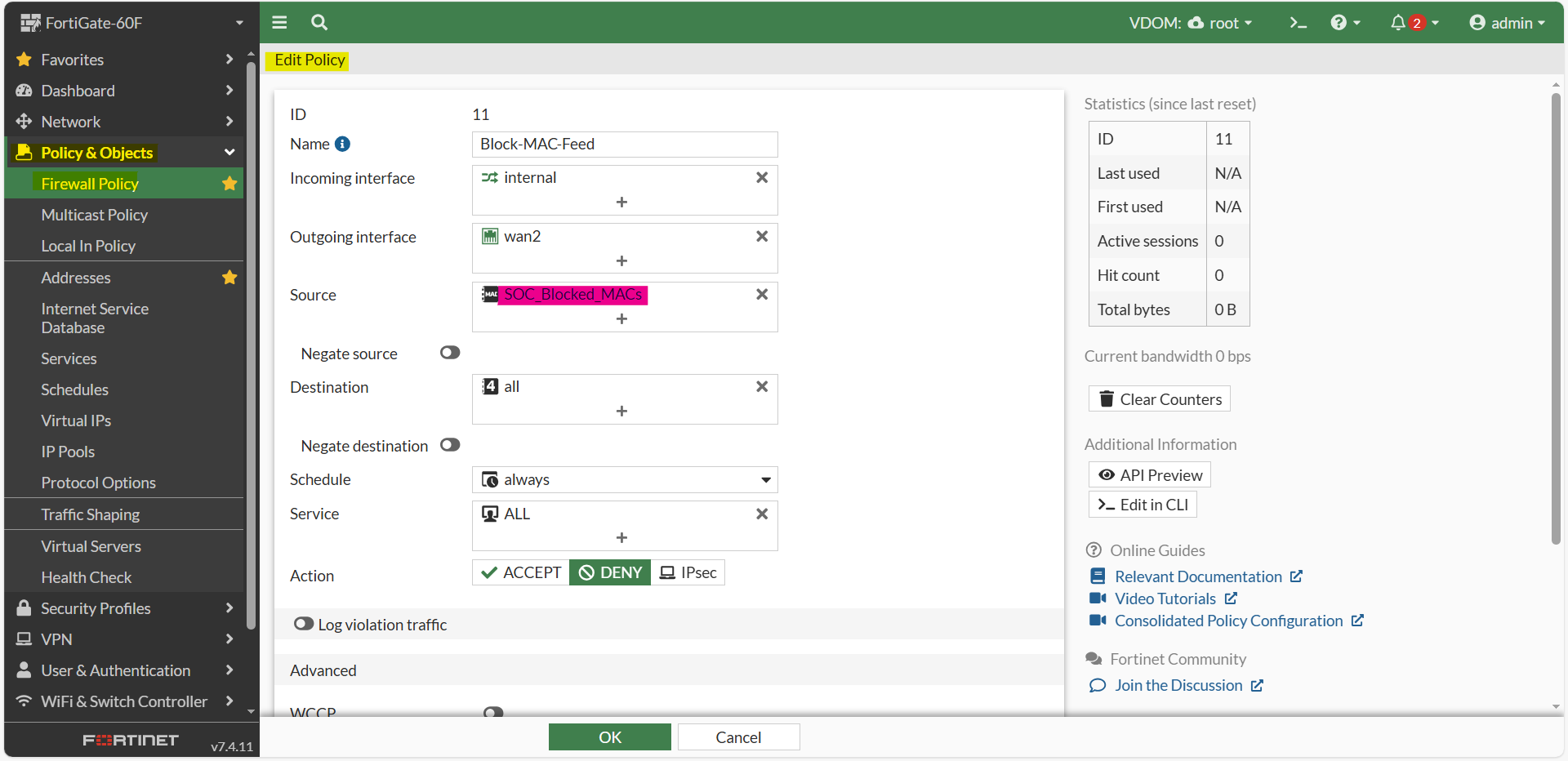The image size is (1568, 761).
Task: Click the Name field info icon
Action: click(343, 144)
